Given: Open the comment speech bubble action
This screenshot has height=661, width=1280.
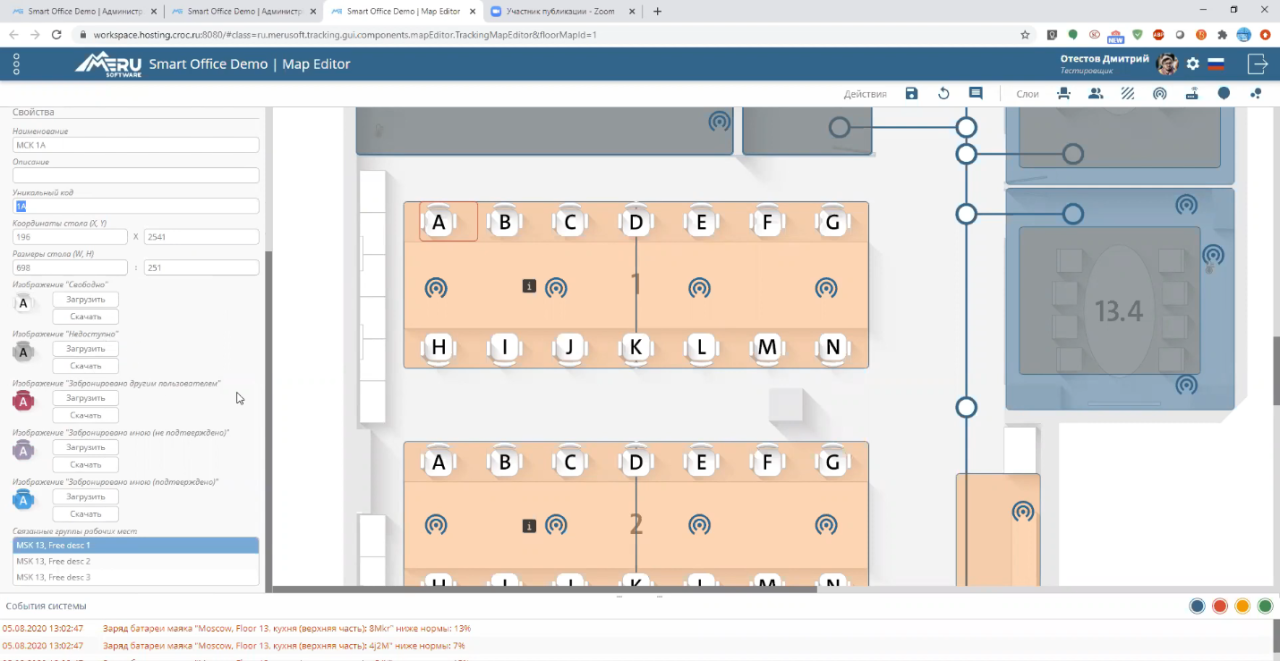Looking at the screenshot, I should pyautogui.click(x=975, y=93).
